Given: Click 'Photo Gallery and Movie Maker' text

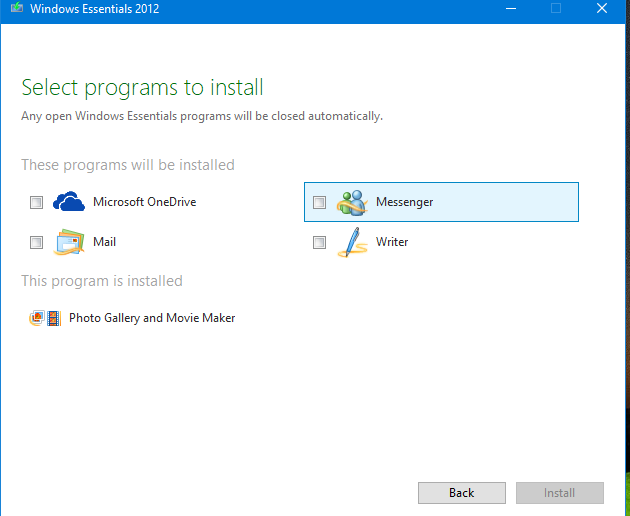Looking at the screenshot, I should 152,318.
